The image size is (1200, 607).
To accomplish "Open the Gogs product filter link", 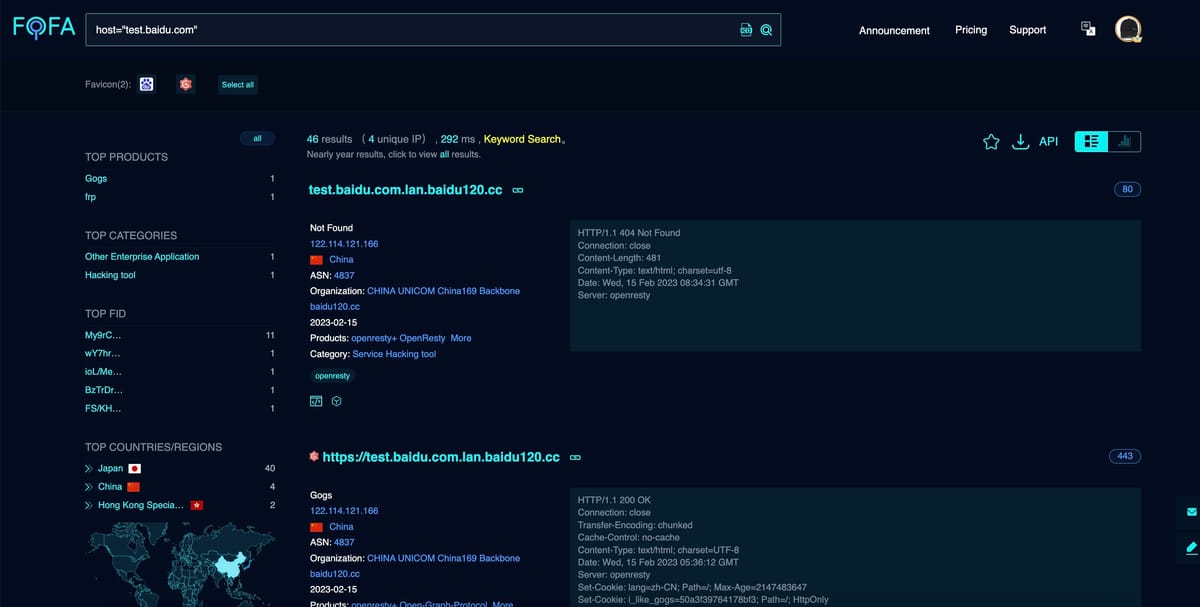I will pos(95,178).
